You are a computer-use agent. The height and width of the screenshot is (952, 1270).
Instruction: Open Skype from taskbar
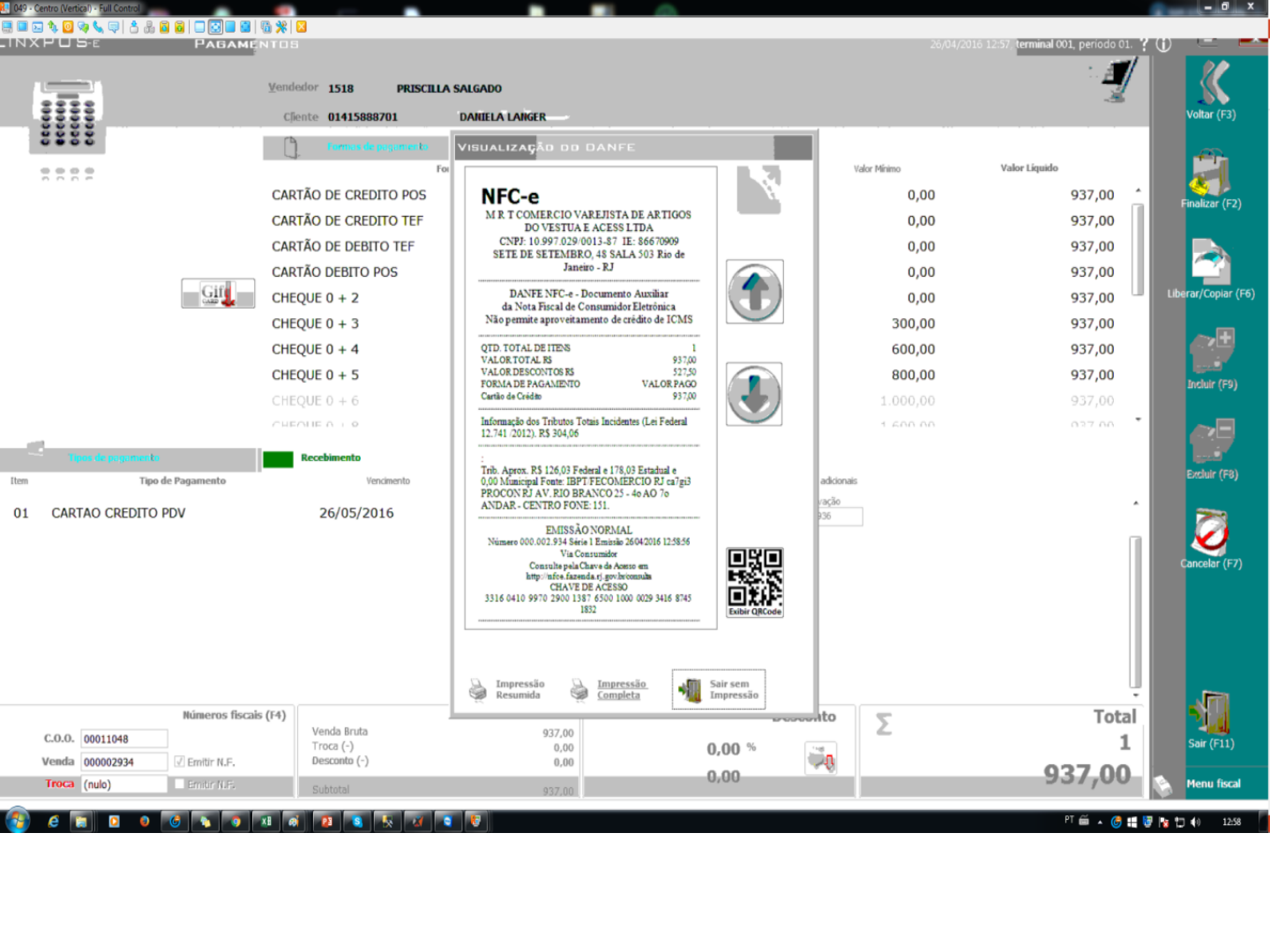click(x=357, y=822)
